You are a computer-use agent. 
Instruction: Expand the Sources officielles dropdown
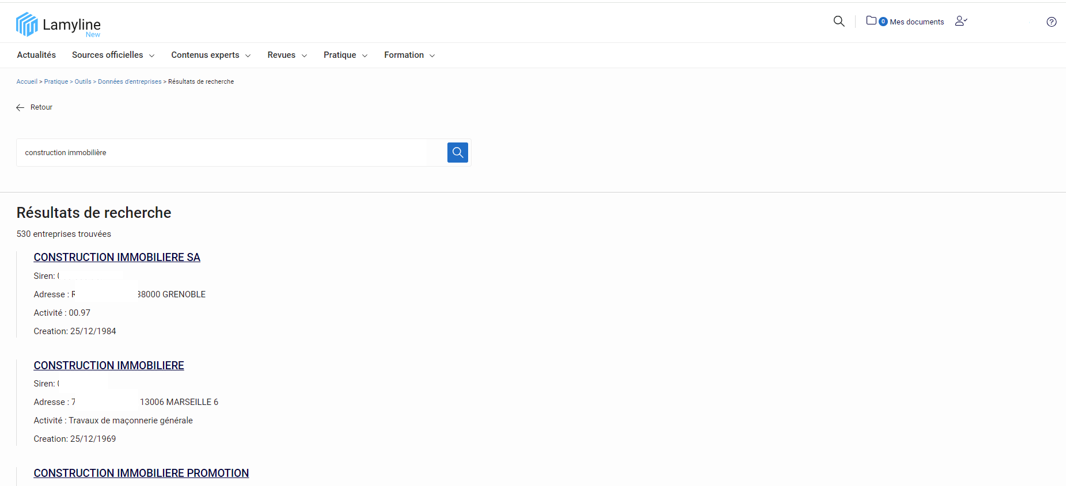112,55
